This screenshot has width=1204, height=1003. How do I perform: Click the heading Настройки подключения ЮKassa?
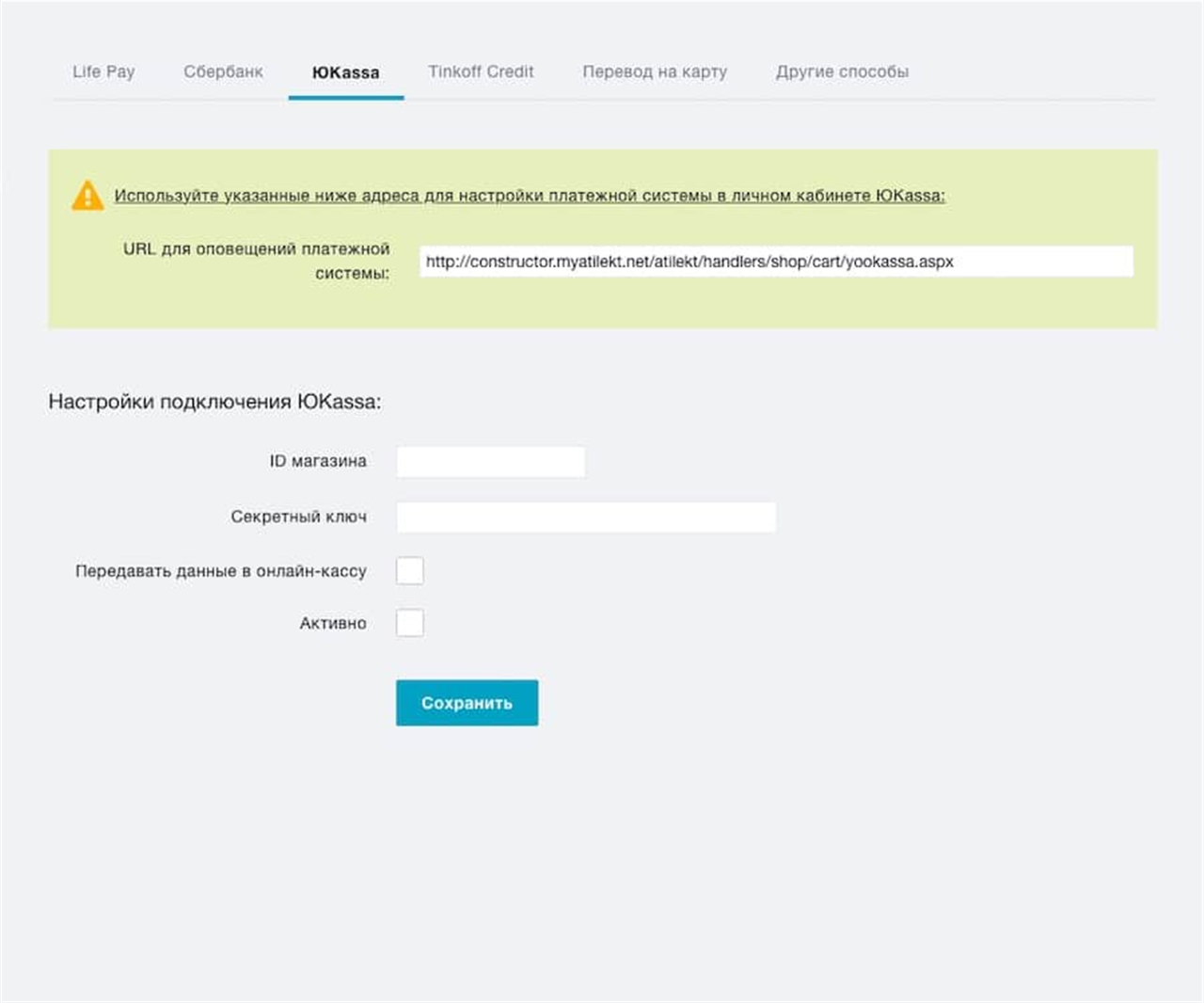pos(214,402)
